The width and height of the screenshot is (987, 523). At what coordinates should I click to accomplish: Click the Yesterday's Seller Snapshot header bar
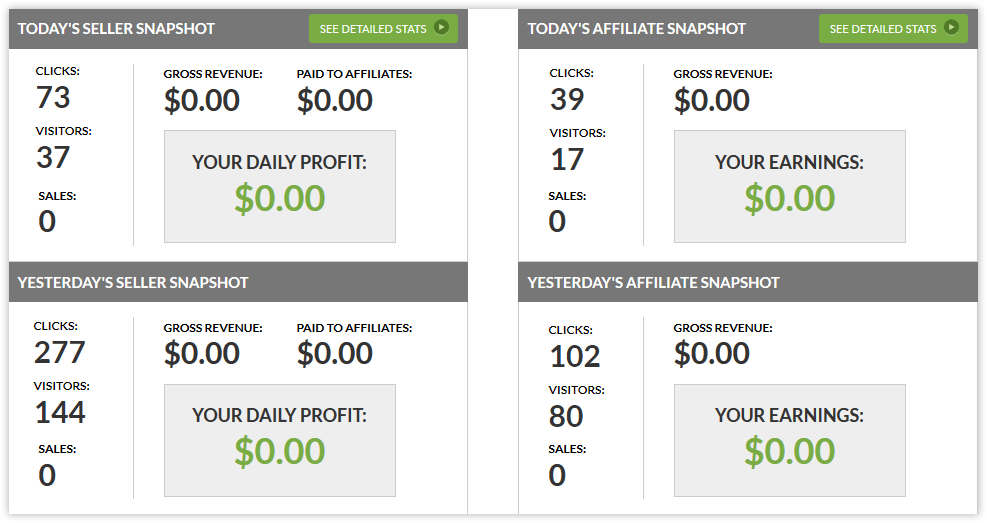click(133, 283)
